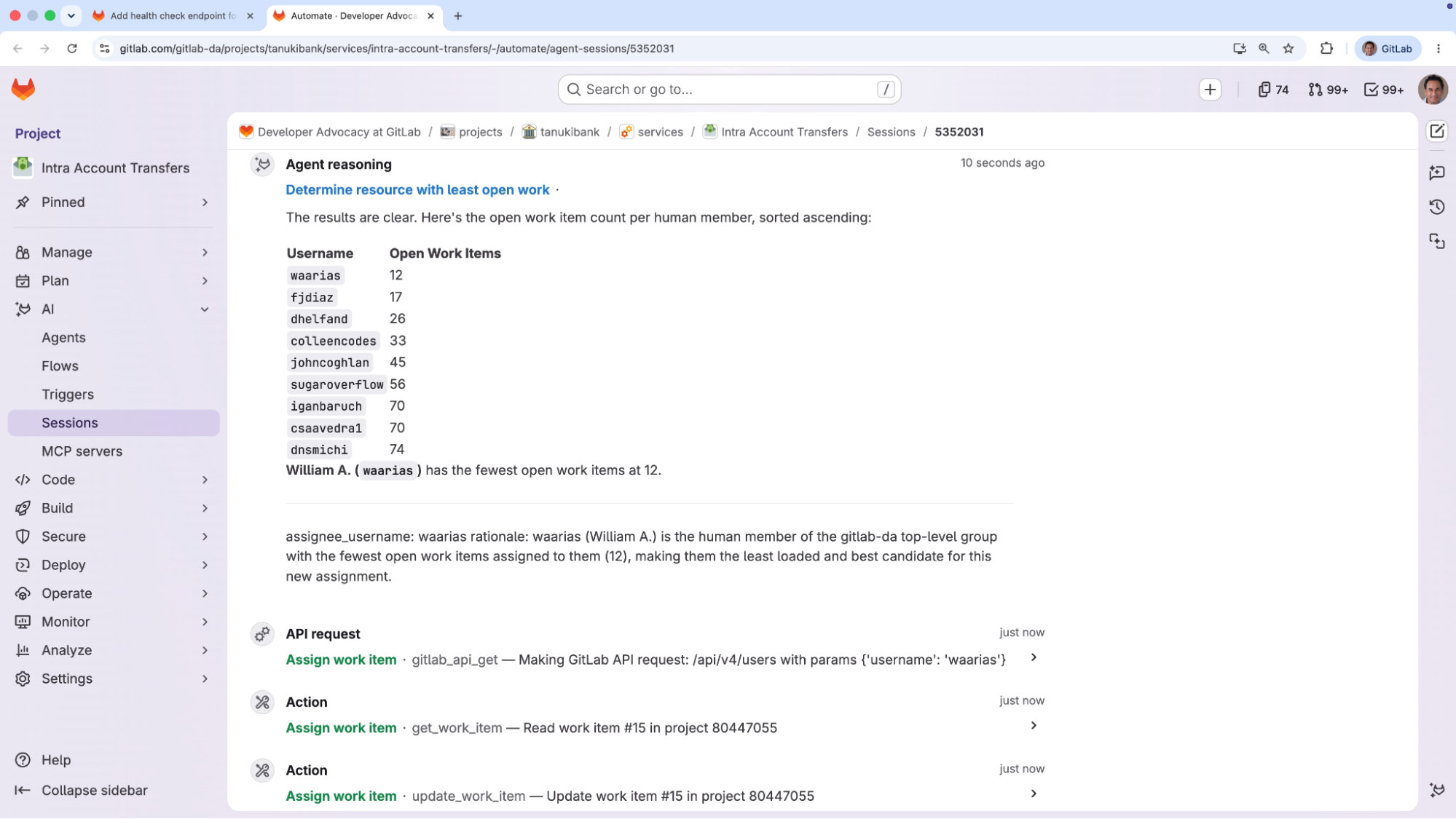Viewport: 1456px width, 819px height.
Task: Open Chrome three-dot menu
Action: click(x=1439, y=49)
